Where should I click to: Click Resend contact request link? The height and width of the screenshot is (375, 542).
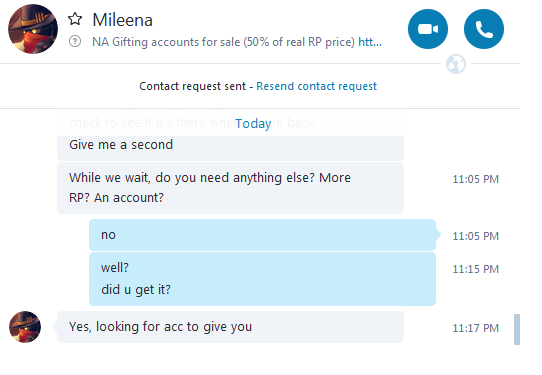(x=316, y=86)
